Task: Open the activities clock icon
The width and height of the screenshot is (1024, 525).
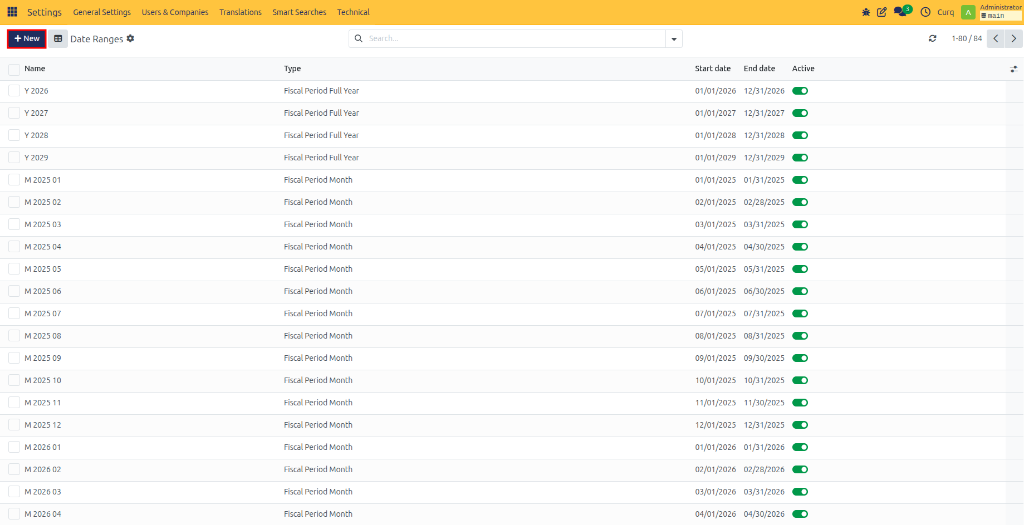Action: coord(925,12)
